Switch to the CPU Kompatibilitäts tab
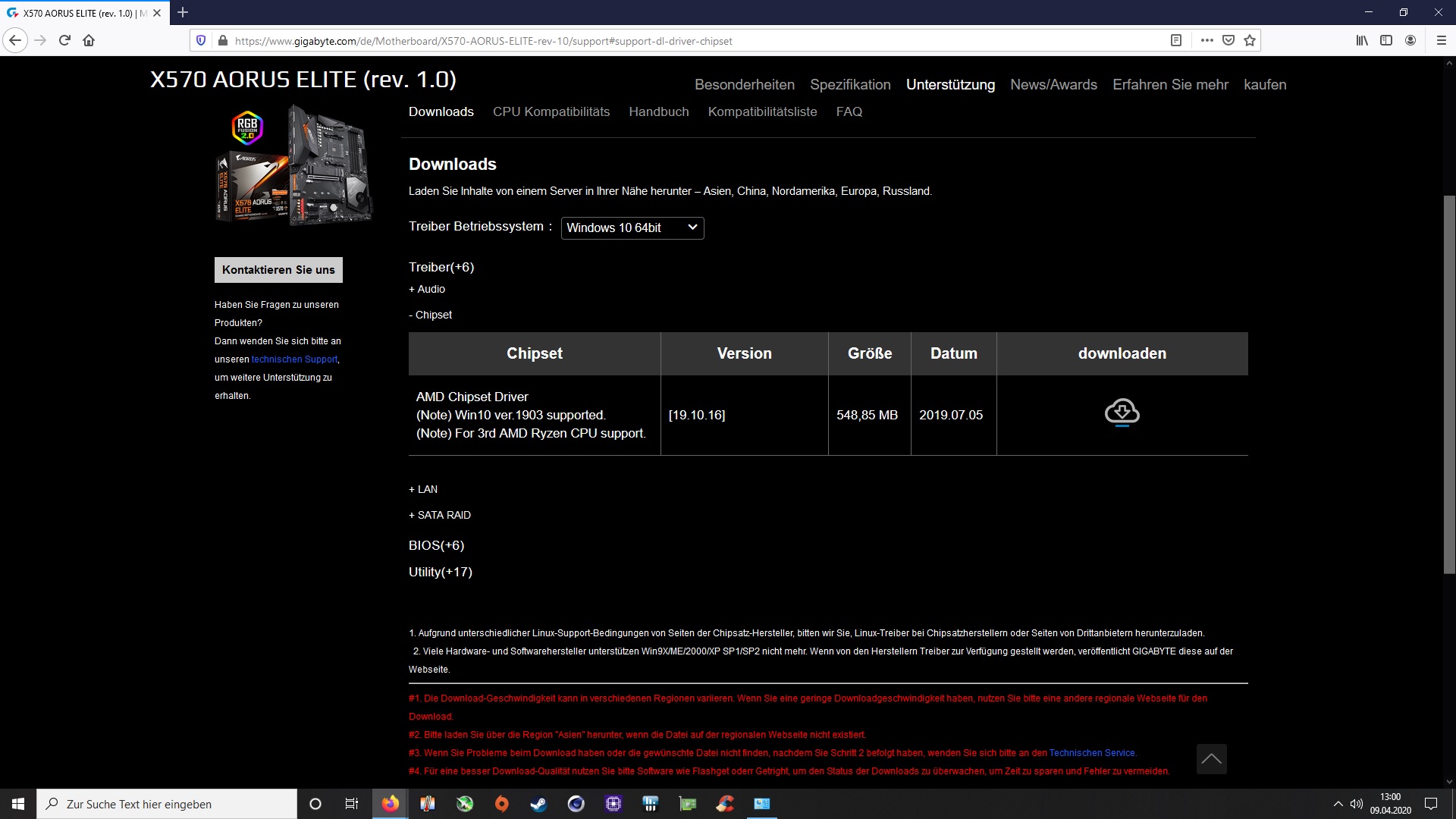The image size is (1456, 819). tap(551, 111)
